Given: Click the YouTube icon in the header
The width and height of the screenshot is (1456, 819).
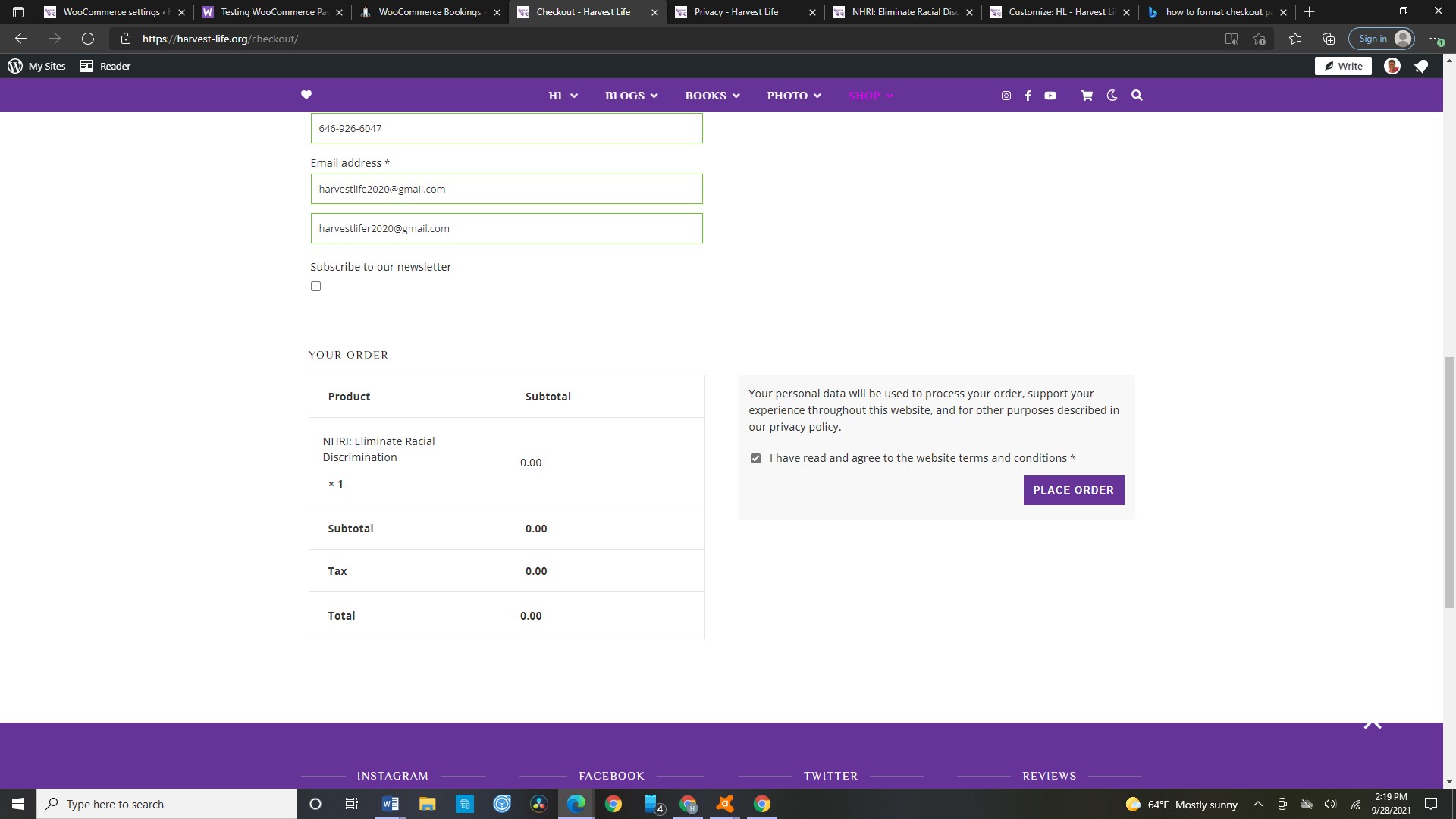Looking at the screenshot, I should click(x=1050, y=96).
